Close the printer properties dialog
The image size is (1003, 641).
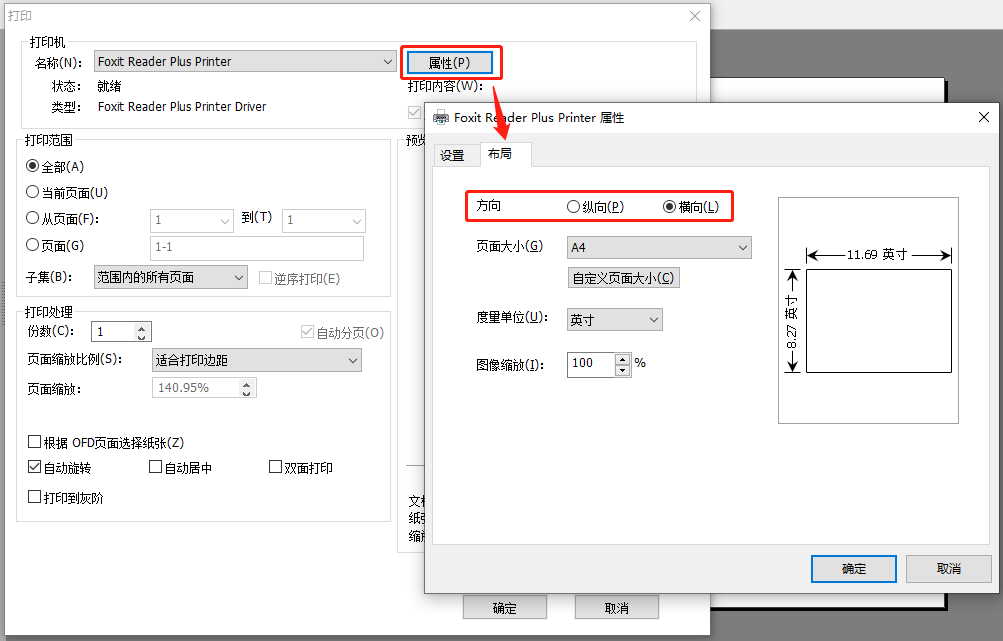983,118
